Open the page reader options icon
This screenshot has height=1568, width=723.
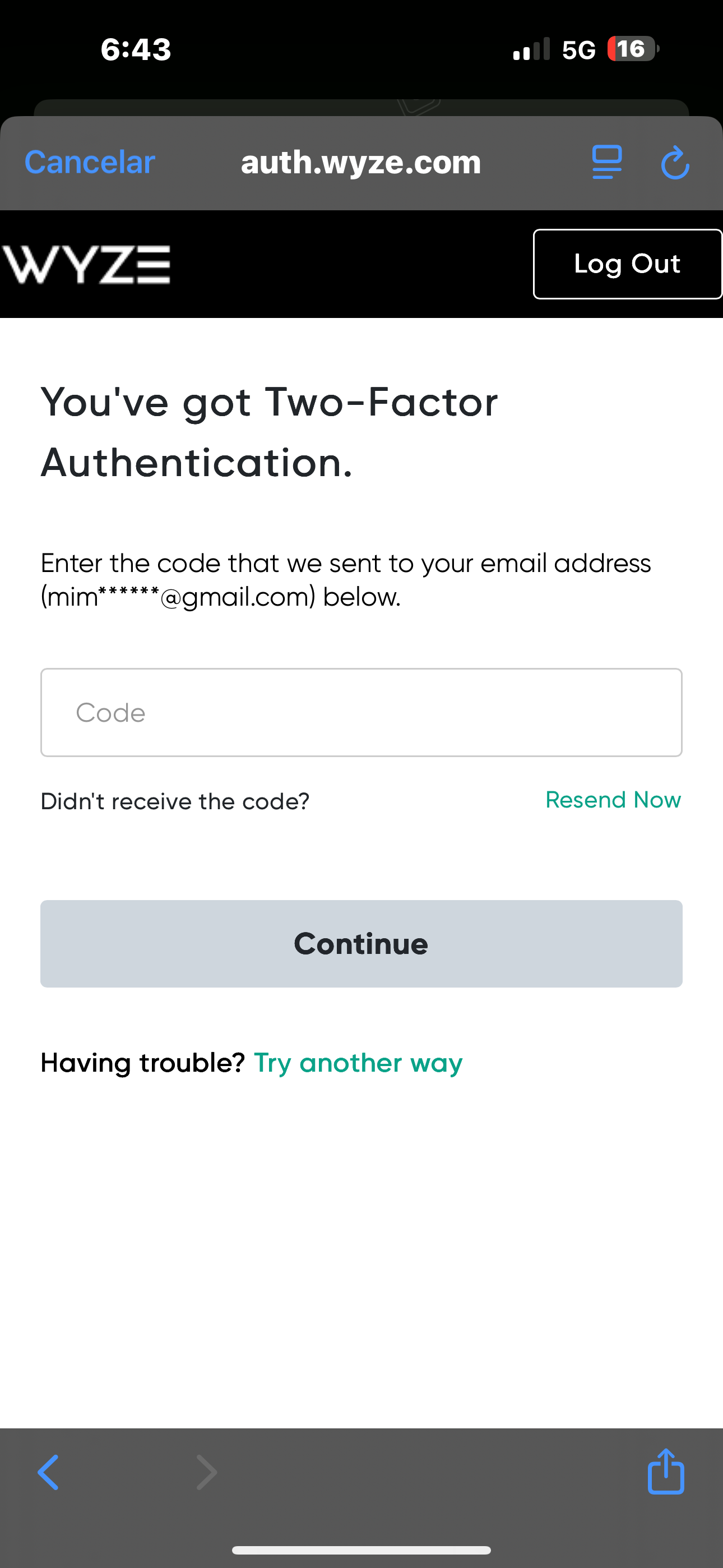[x=607, y=163]
